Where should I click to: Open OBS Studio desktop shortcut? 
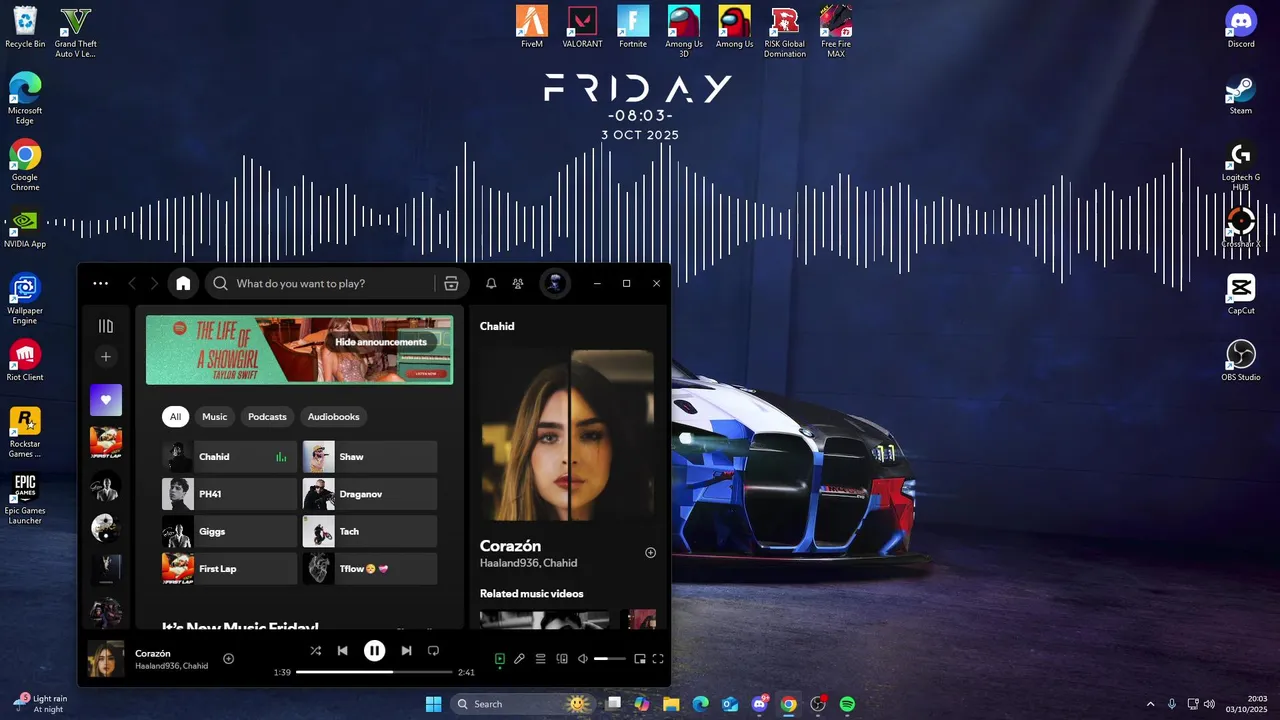coord(1241,360)
